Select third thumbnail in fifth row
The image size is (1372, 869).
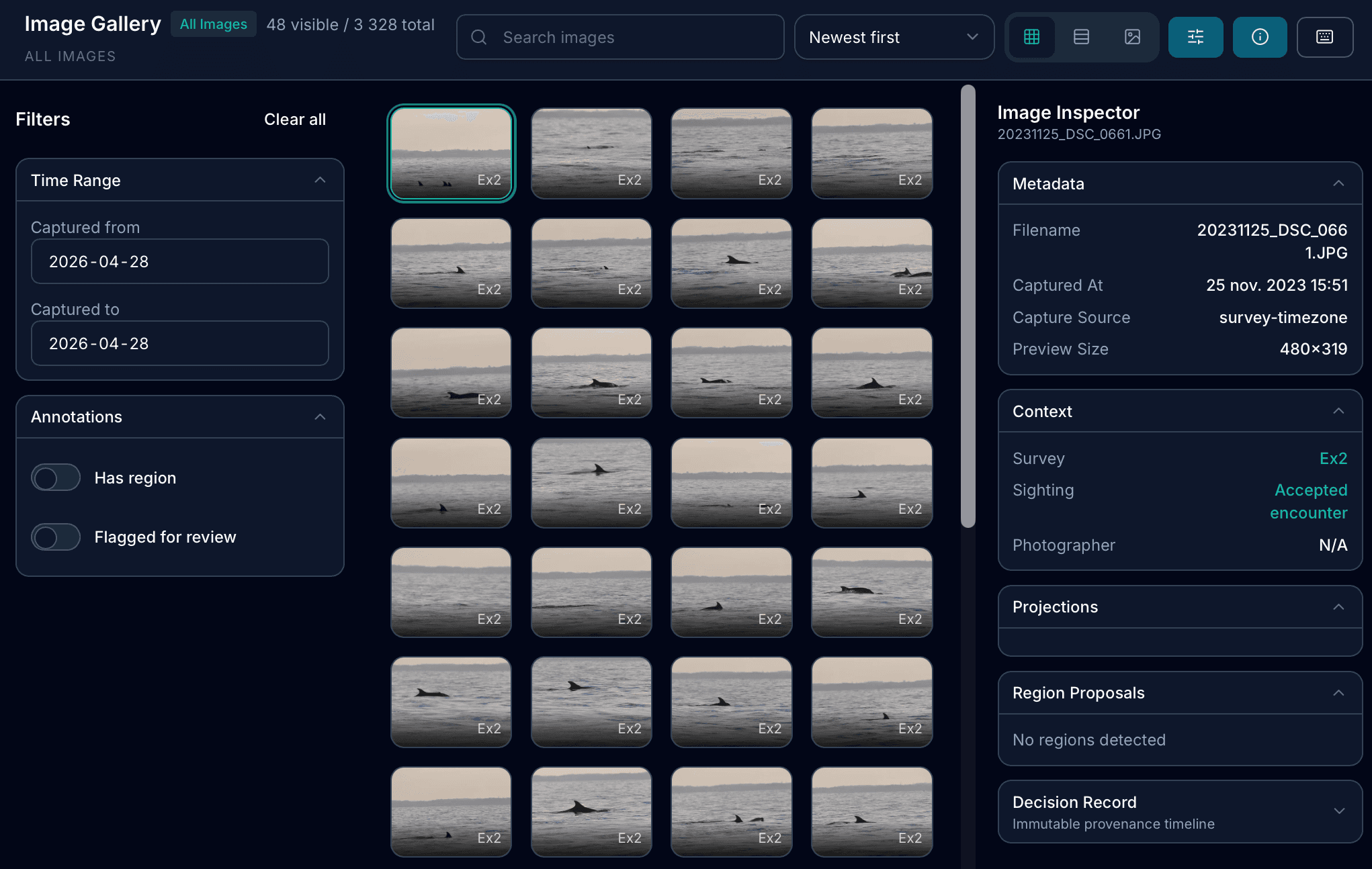coord(732,592)
